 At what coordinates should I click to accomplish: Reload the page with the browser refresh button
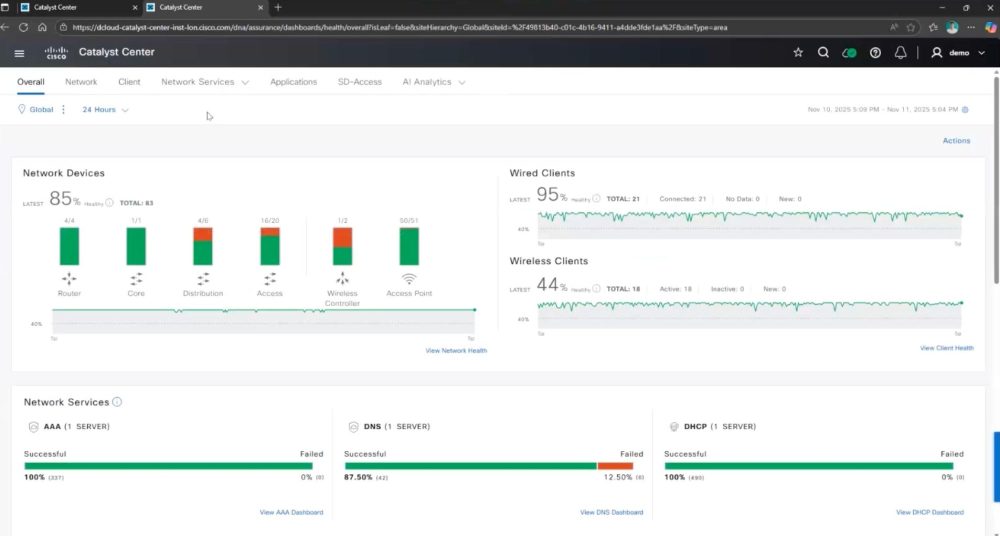pos(24,27)
